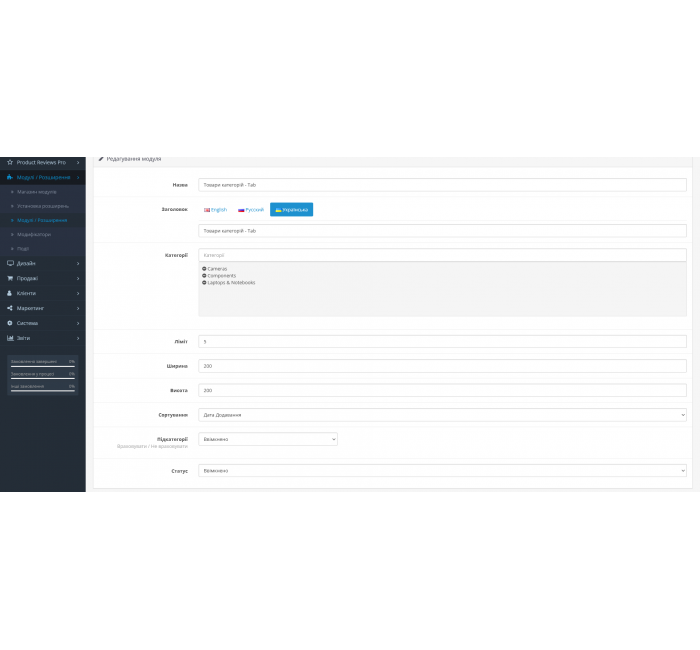Viewport: 700px width, 650px height.
Task: Remove Components using its minus icon
Action: point(204,275)
